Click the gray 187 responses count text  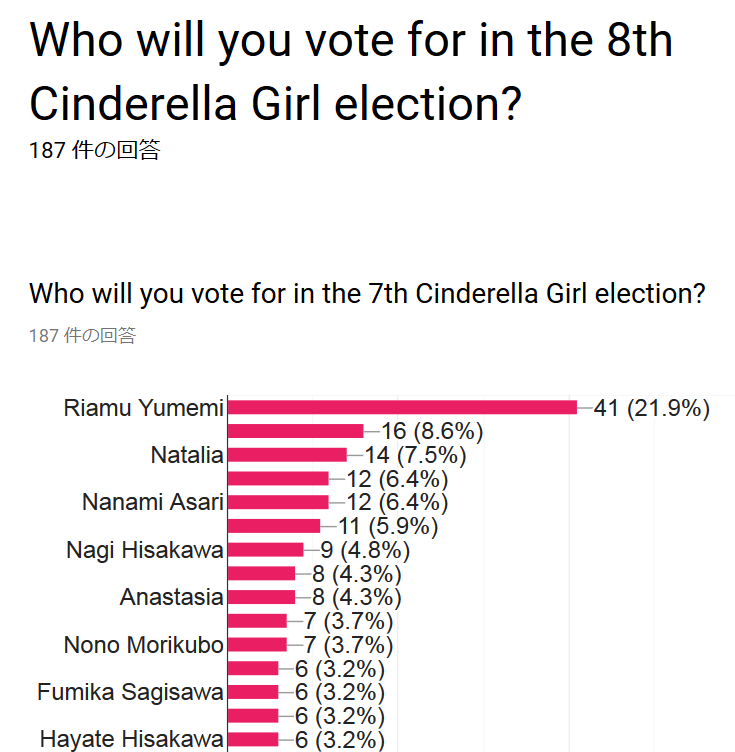[82, 335]
